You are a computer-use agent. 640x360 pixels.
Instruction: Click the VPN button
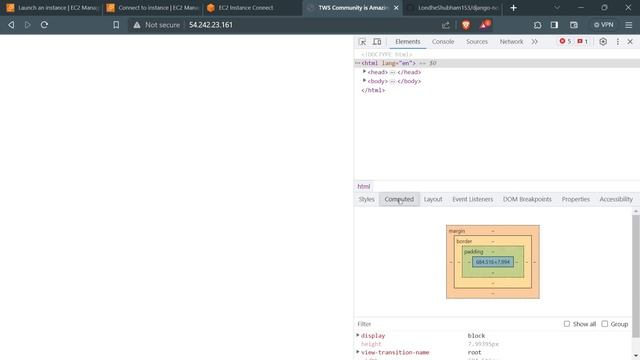click(604, 25)
